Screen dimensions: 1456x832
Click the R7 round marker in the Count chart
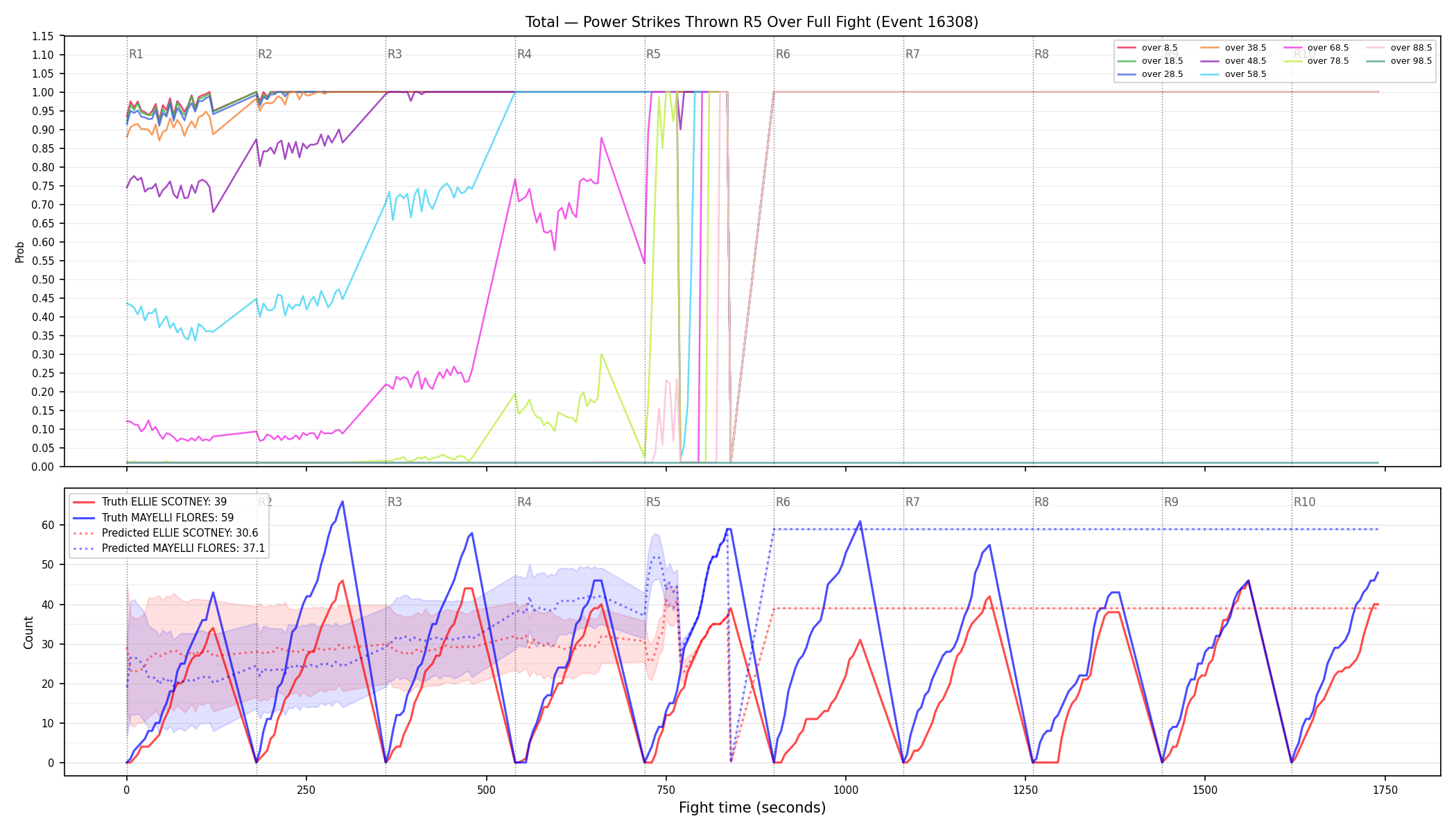coord(912,502)
